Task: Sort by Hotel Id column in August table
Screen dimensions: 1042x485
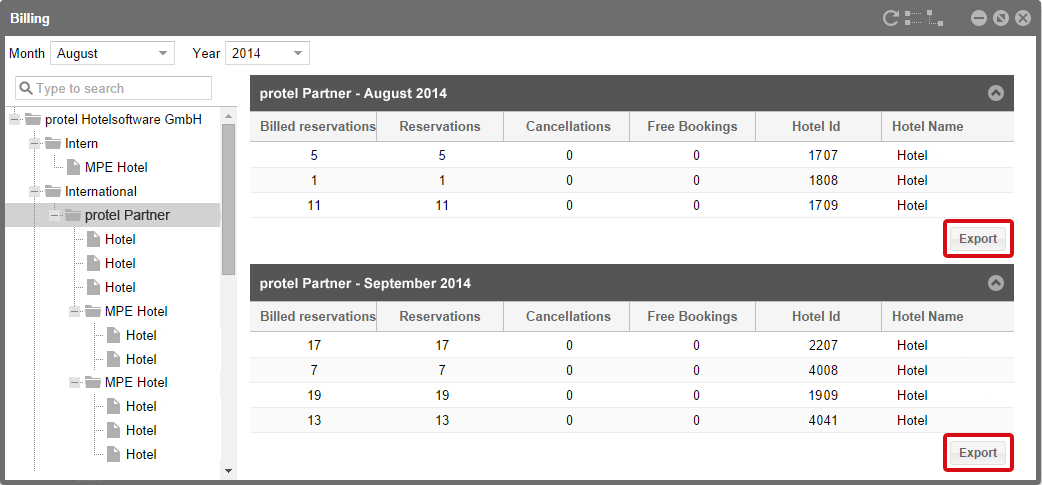Action: point(818,126)
